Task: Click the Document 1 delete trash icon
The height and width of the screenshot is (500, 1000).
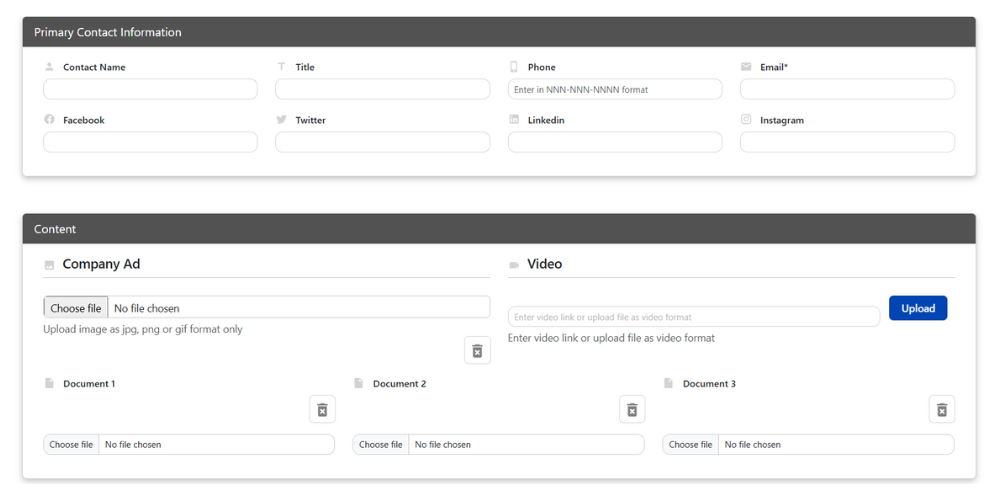Action: coord(322,409)
